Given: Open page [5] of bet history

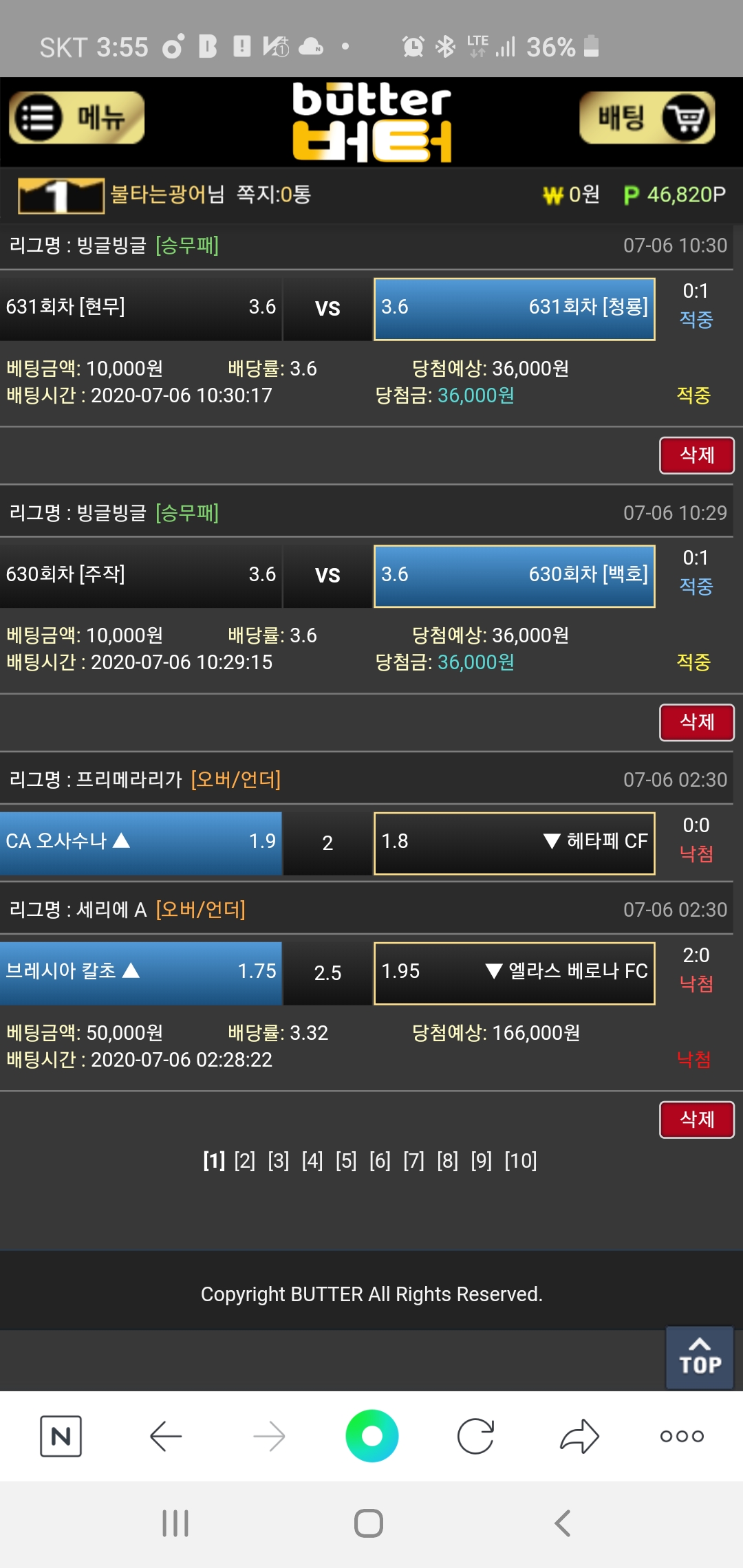Looking at the screenshot, I should tap(346, 1161).
